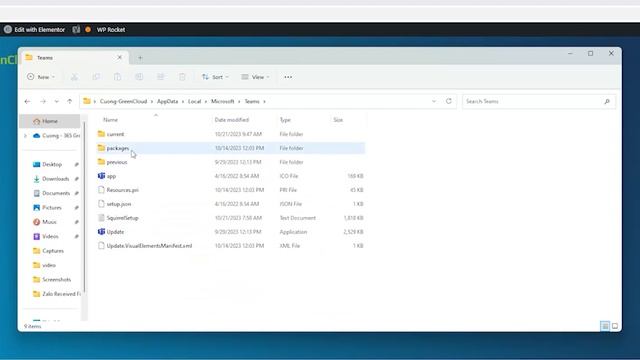The width and height of the screenshot is (640, 360).
Task: Go forward with the right arrow
Action: [x=43, y=101]
